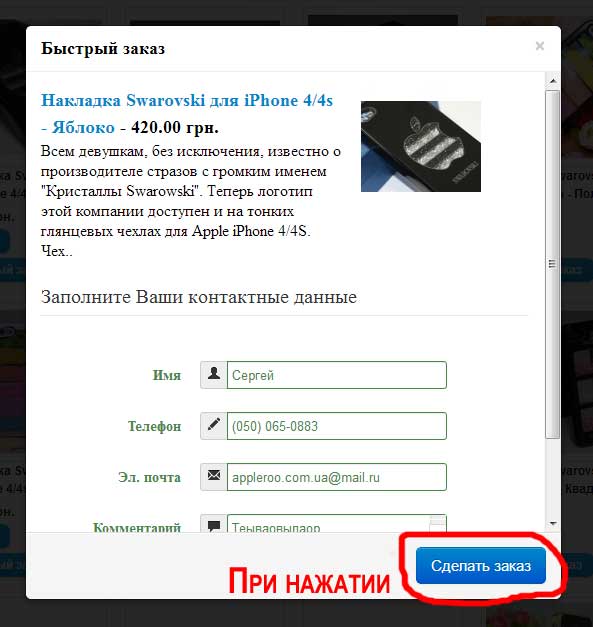
Task: Focus the Комментарий text area
Action: coord(337,523)
